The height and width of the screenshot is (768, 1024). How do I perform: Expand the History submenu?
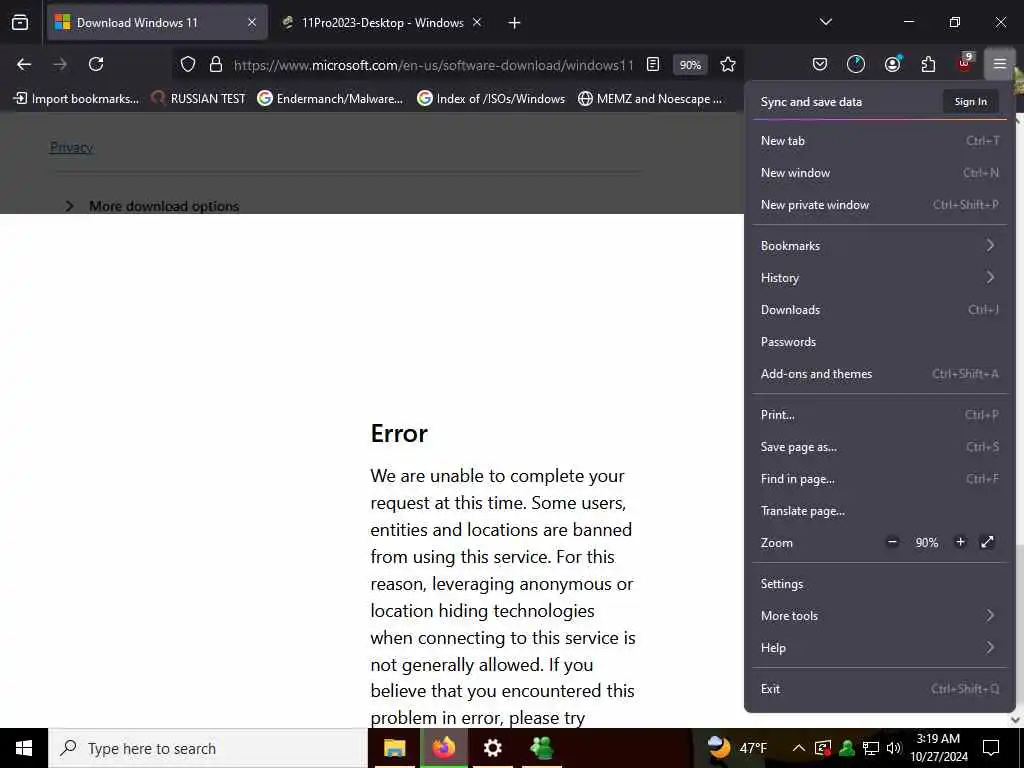pos(880,278)
